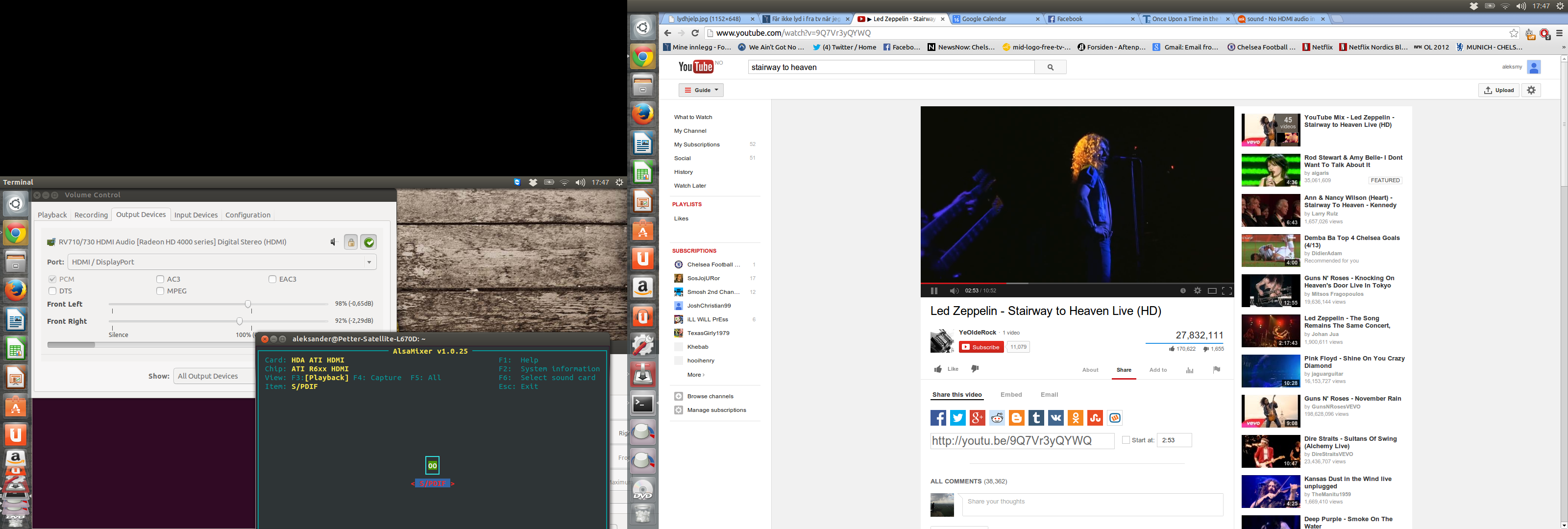The image size is (1568, 529).
Task: Subscribe to YeOldeRock channel
Action: (981, 347)
